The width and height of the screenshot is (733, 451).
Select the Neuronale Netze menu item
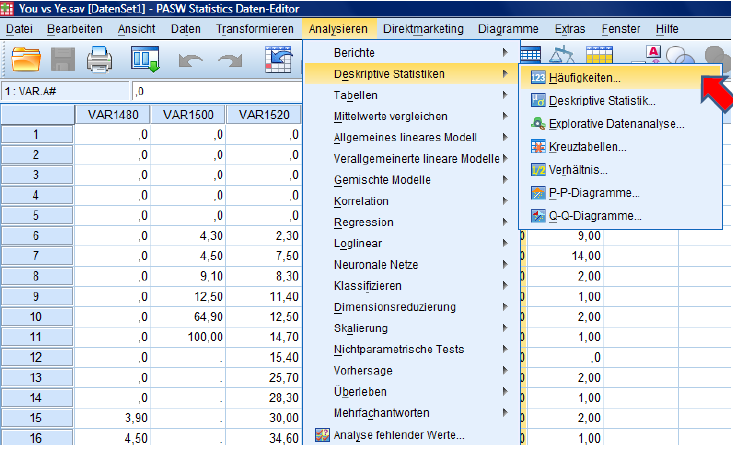pos(411,265)
